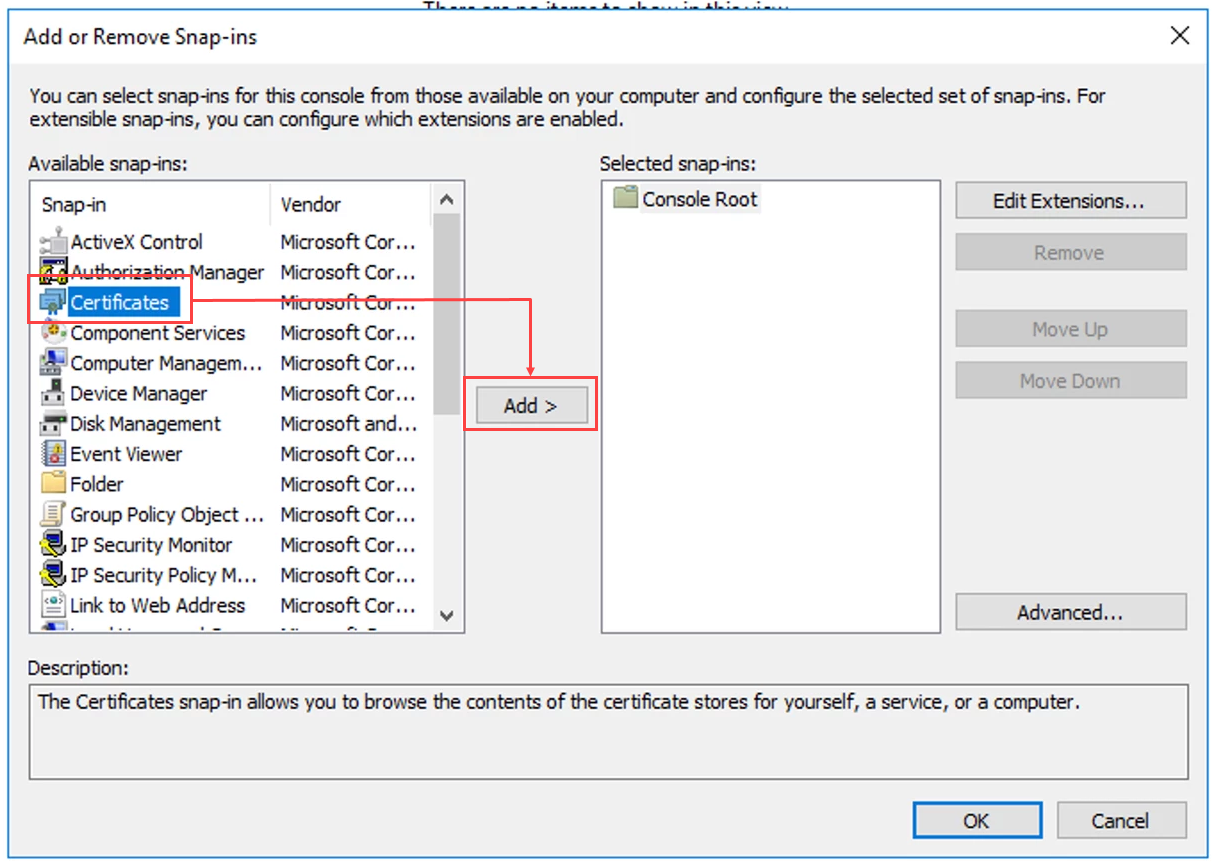Select the IP Security Monitor icon
The width and height of the screenshot is (1213, 863).
pyautogui.click(x=53, y=545)
